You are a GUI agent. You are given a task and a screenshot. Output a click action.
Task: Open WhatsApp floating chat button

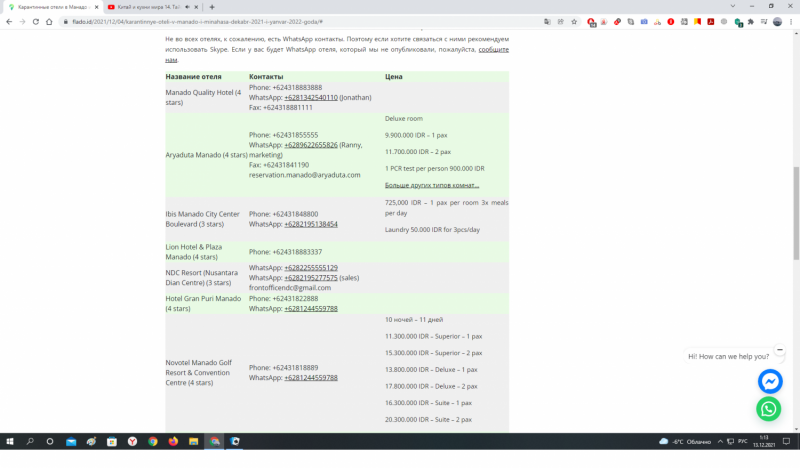tap(768, 409)
